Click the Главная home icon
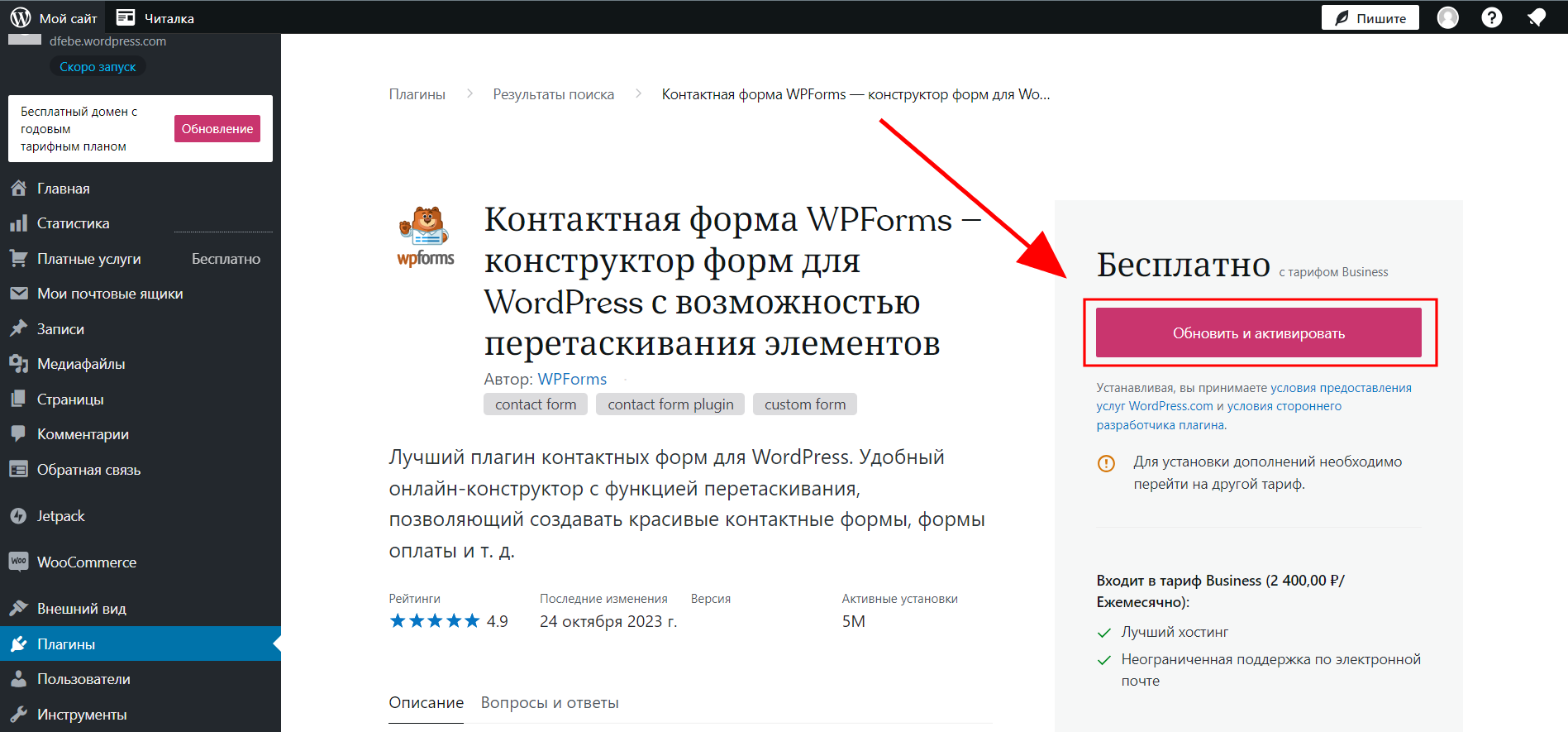Viewport: 1568px width, 732px height. tap(18, 189)
